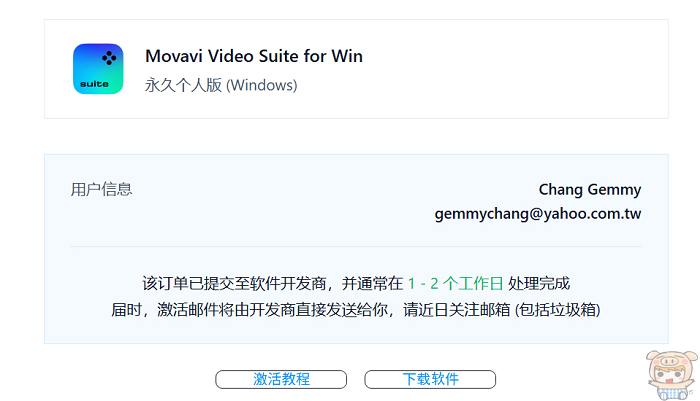Click the 'suite' label on app icon
700x401 pixels.
[x=94, y=84]
